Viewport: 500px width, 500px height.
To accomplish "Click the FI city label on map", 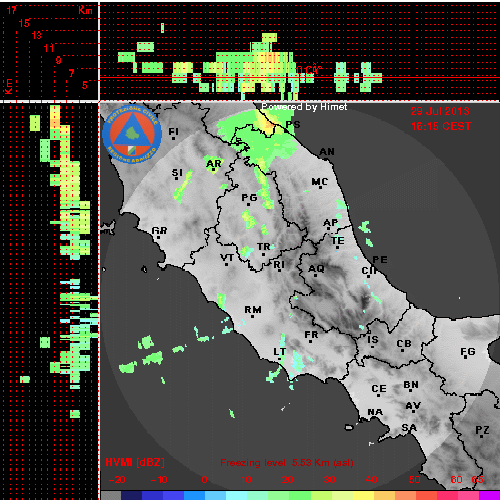I will (173, 132).
